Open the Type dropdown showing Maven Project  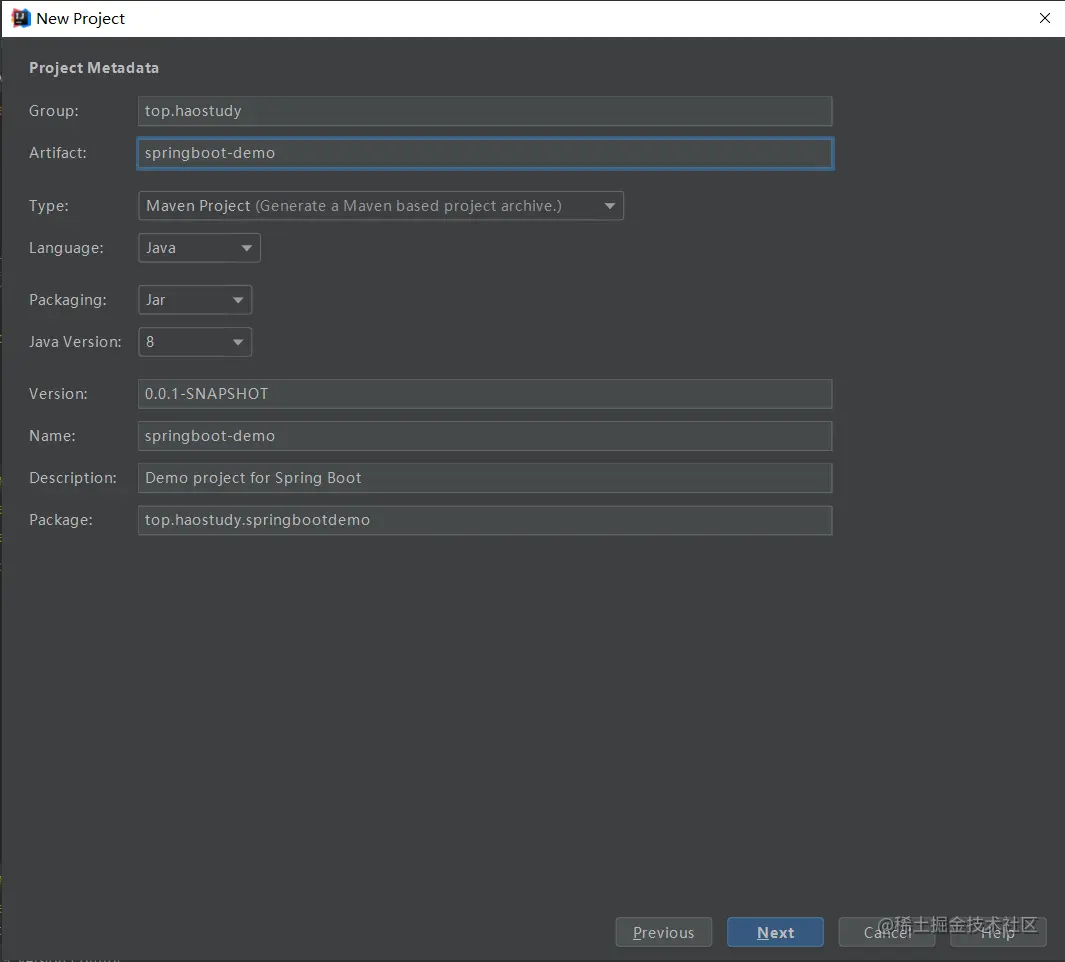(x=380, y=206)
